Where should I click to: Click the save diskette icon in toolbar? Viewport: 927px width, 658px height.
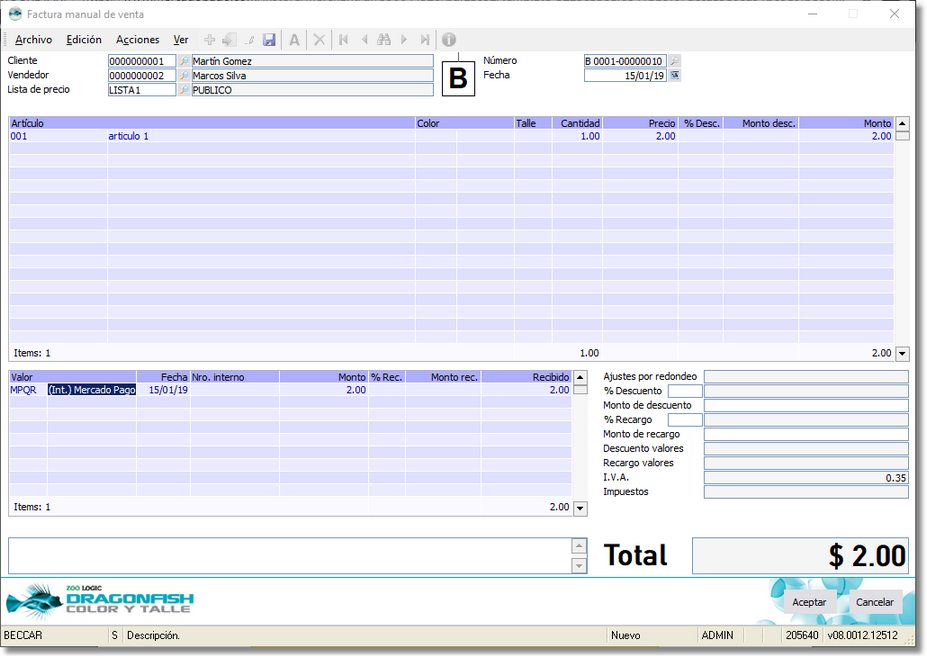click(269, 40)
